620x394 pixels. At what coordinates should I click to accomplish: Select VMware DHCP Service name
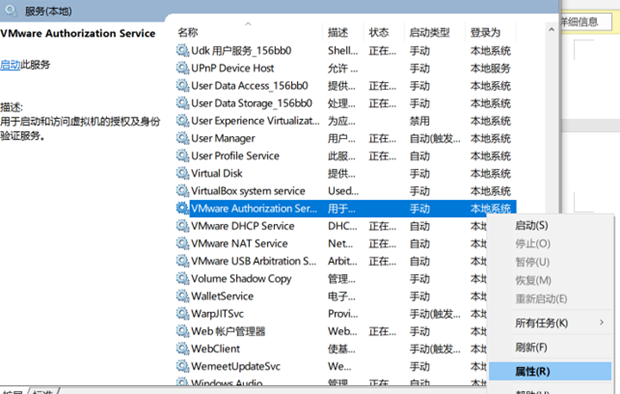pyautogui.click(x=243, y=226)
